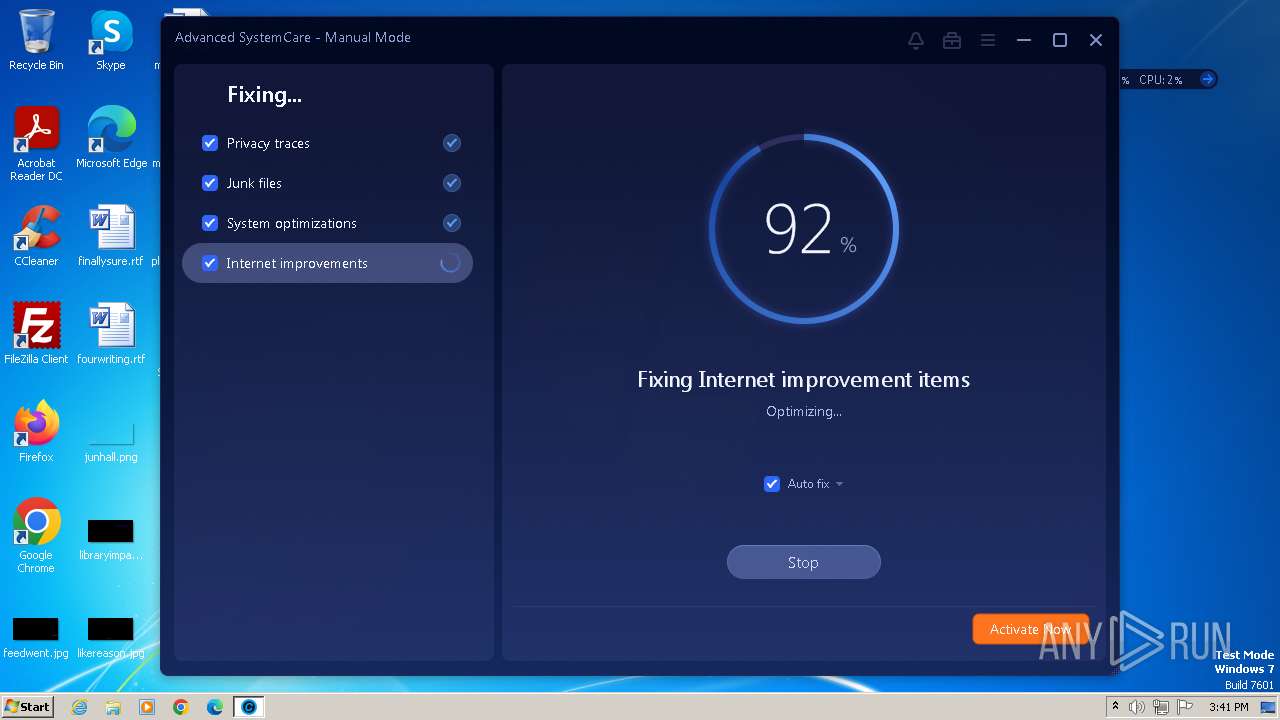Open the toolbox briefcase icon
Image resolution: width=1280 pixels, height=720 pixels.
pyautogui.click(x=951, y=40)
